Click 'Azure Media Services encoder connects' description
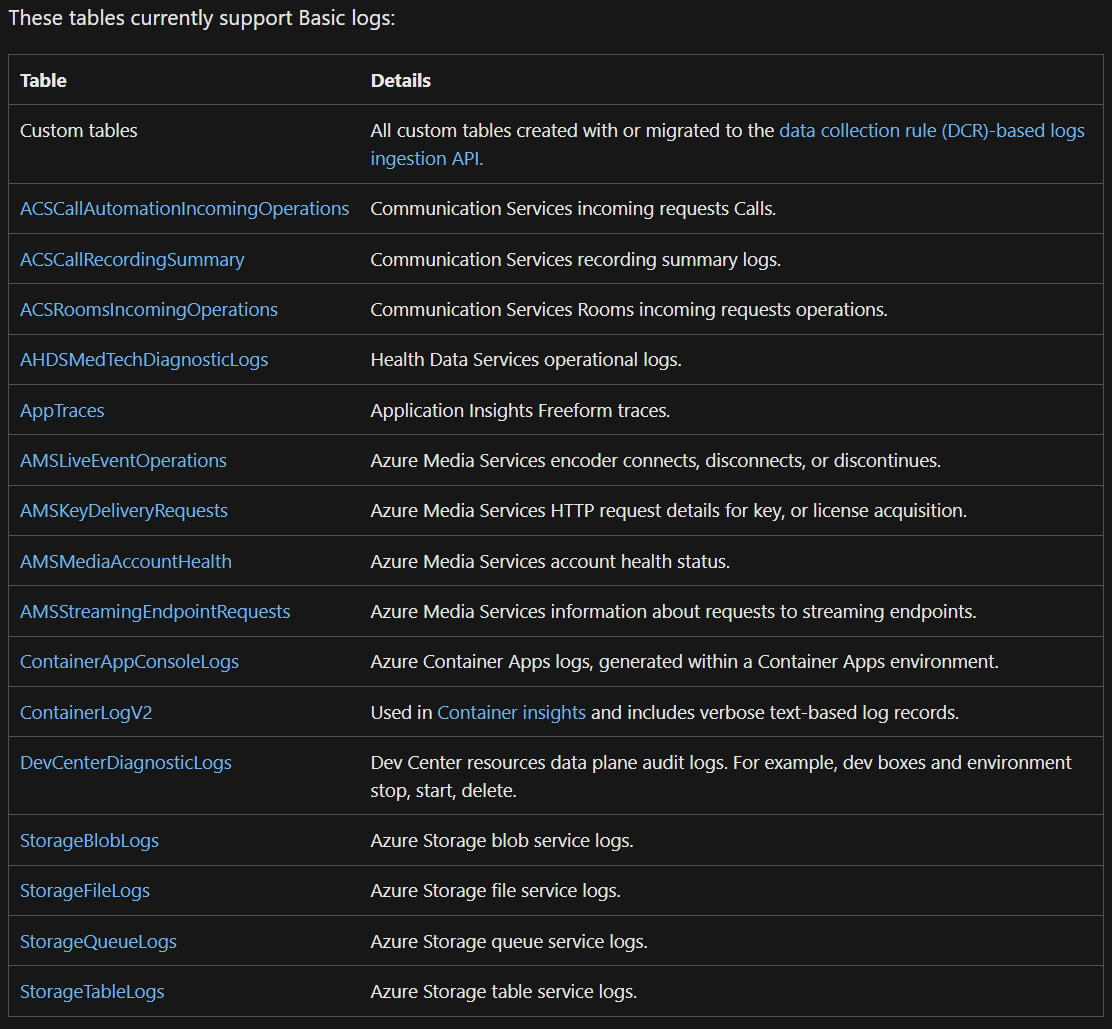 [656, 461]
